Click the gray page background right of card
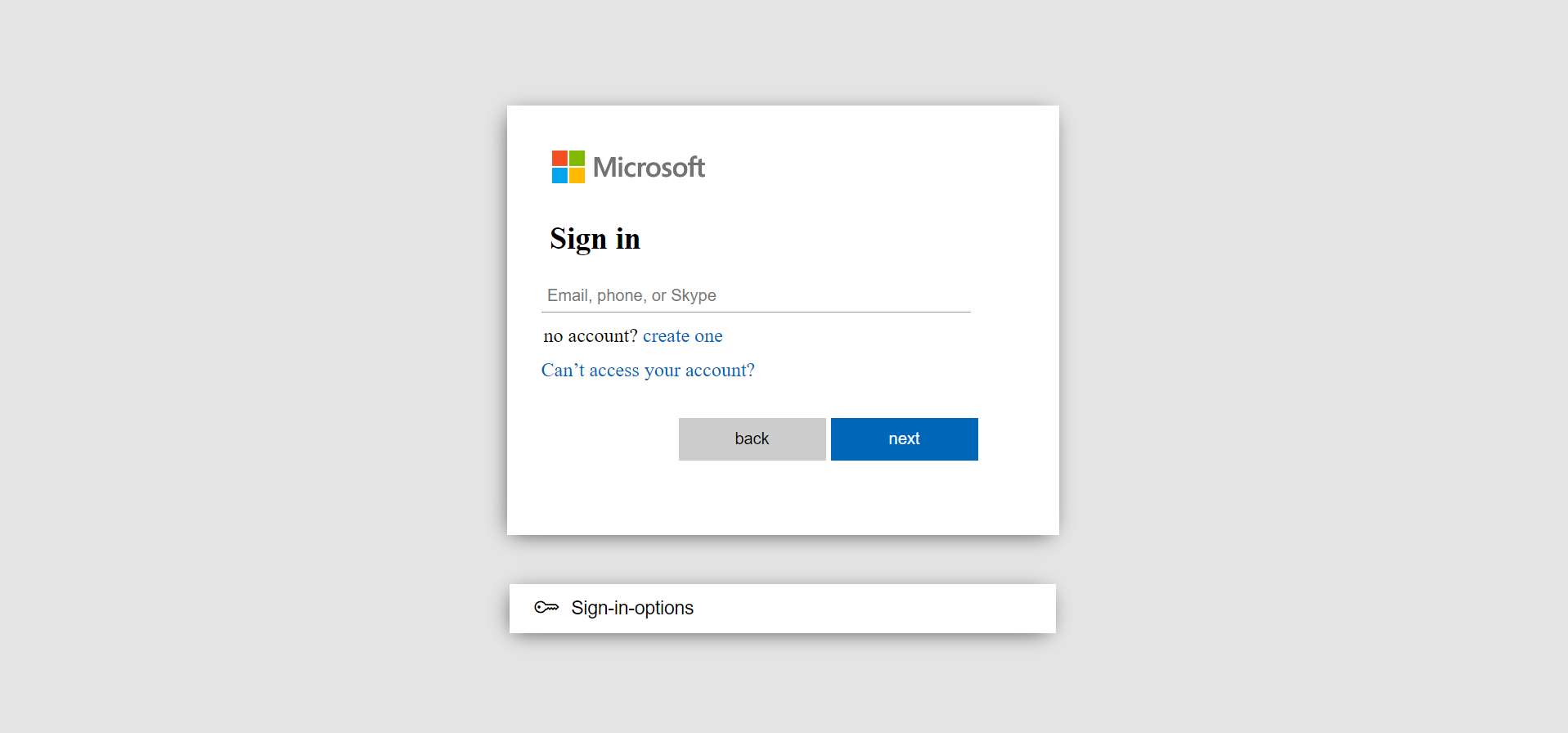The image size is (1568, 733). click(1309, 327)
